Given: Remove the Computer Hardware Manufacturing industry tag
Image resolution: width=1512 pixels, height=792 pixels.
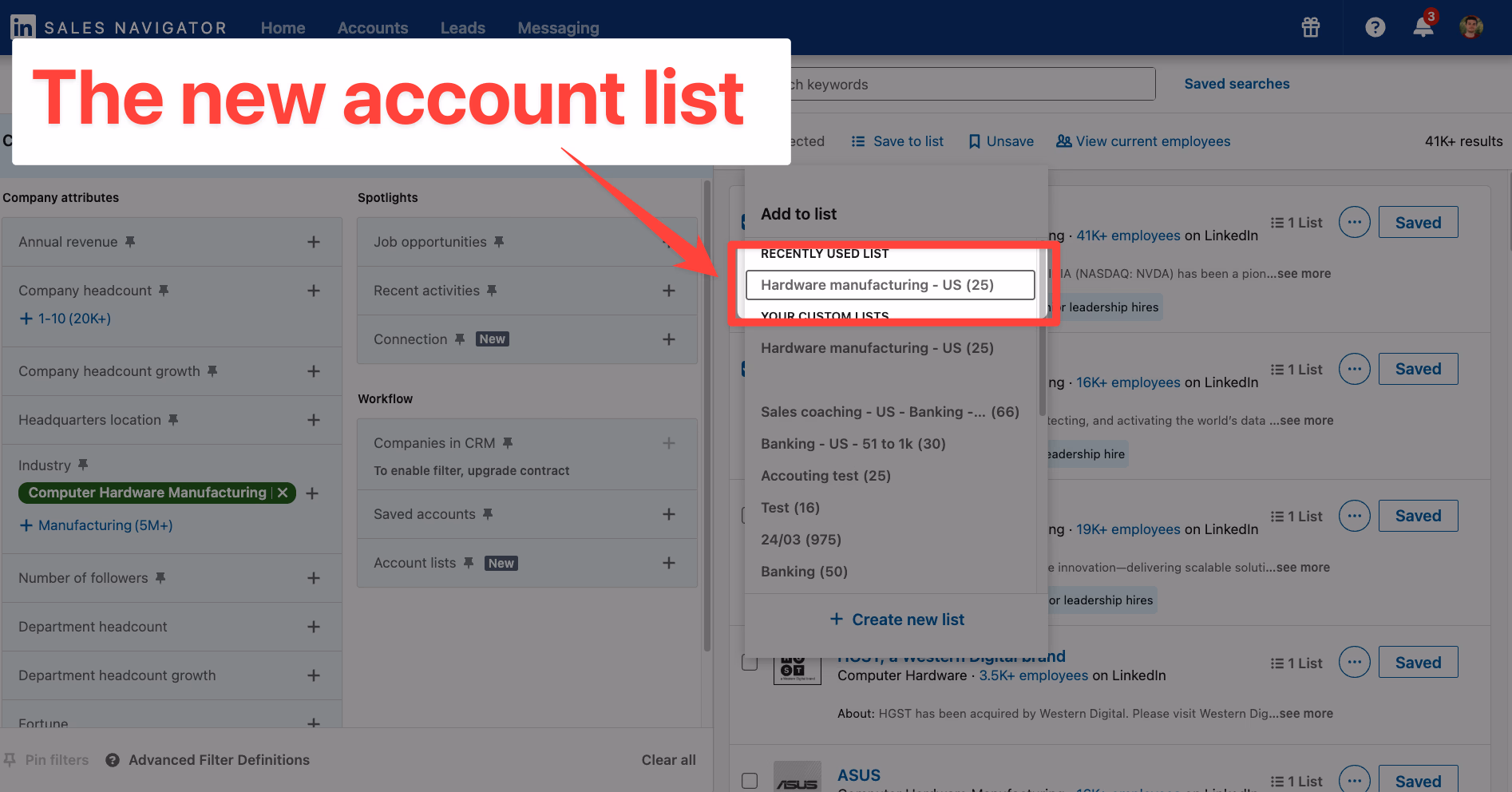Looking at the screenshot, I should 283,493.
